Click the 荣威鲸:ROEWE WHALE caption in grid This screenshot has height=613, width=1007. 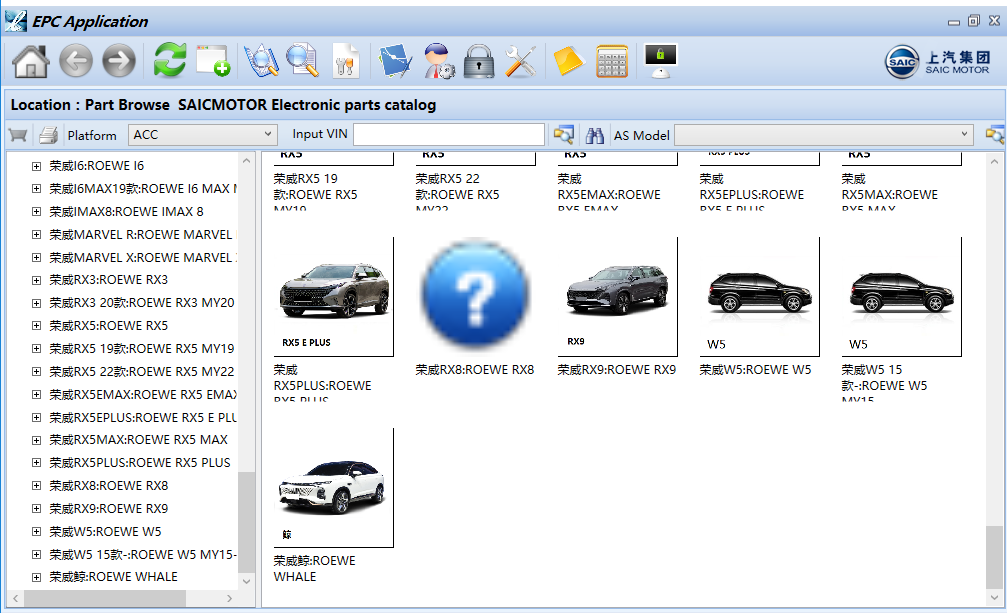315,569
